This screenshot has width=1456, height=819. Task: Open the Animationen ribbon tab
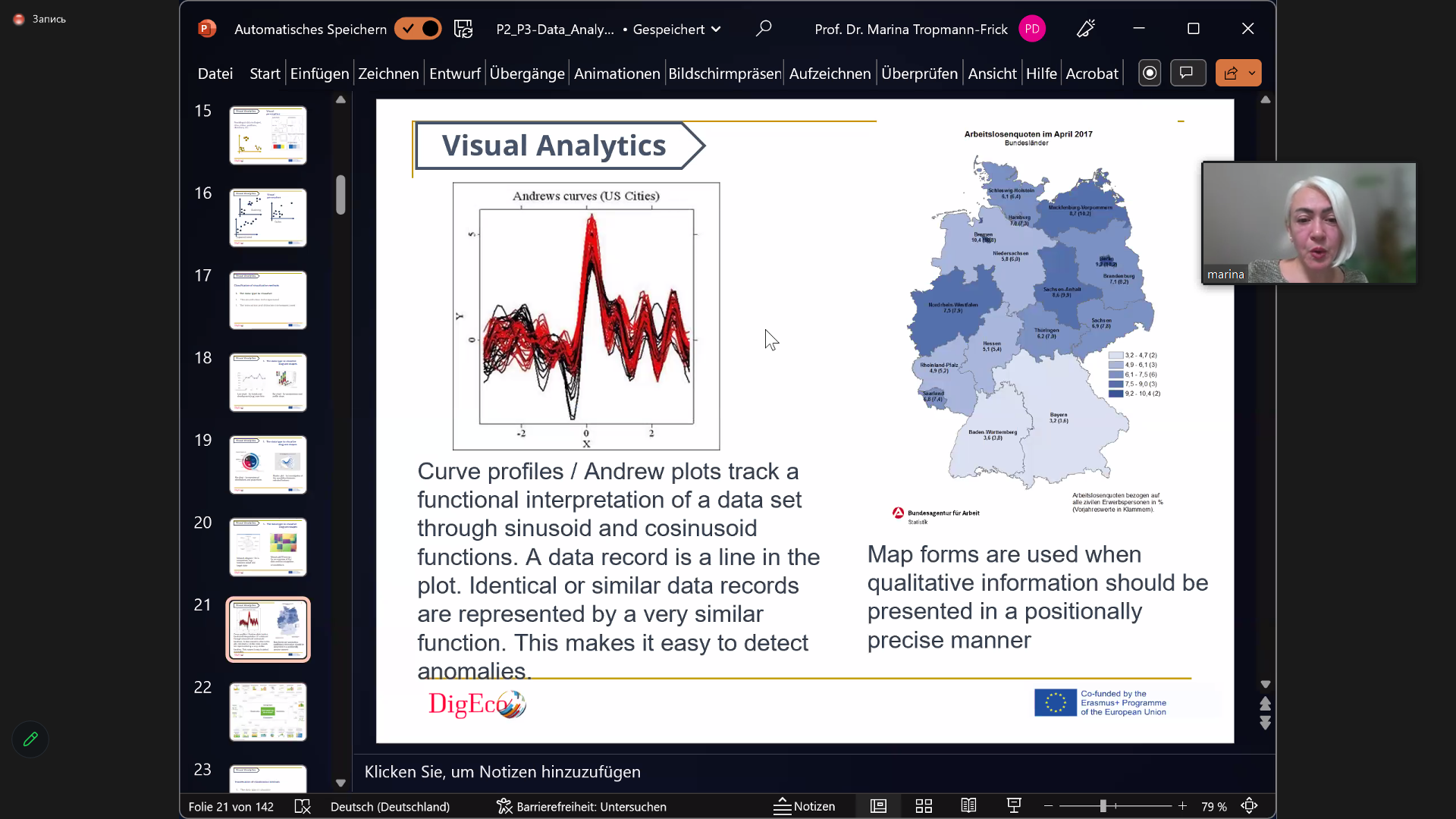click(x=617, y=74)
